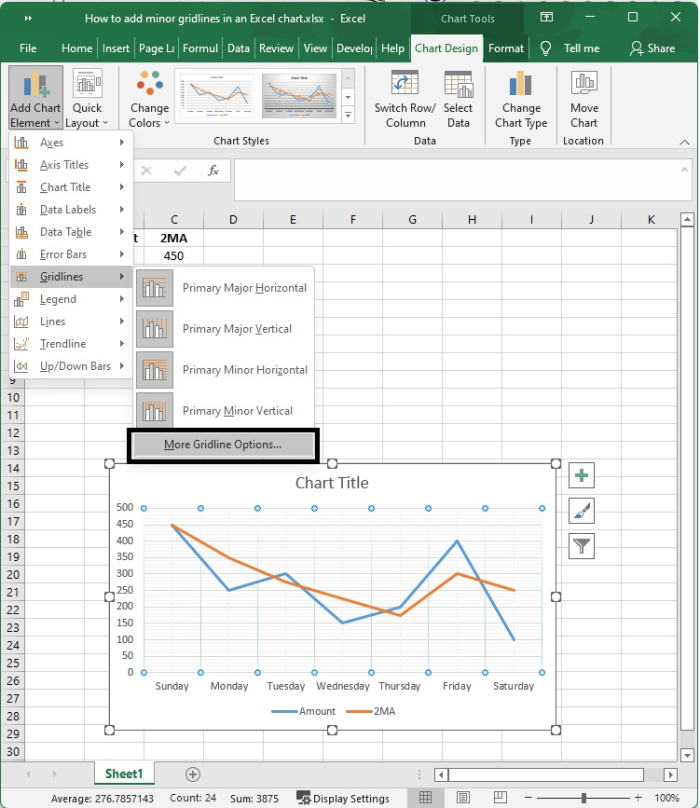Open Data Table submenu
700x808 pixels.
pos(71,232)
